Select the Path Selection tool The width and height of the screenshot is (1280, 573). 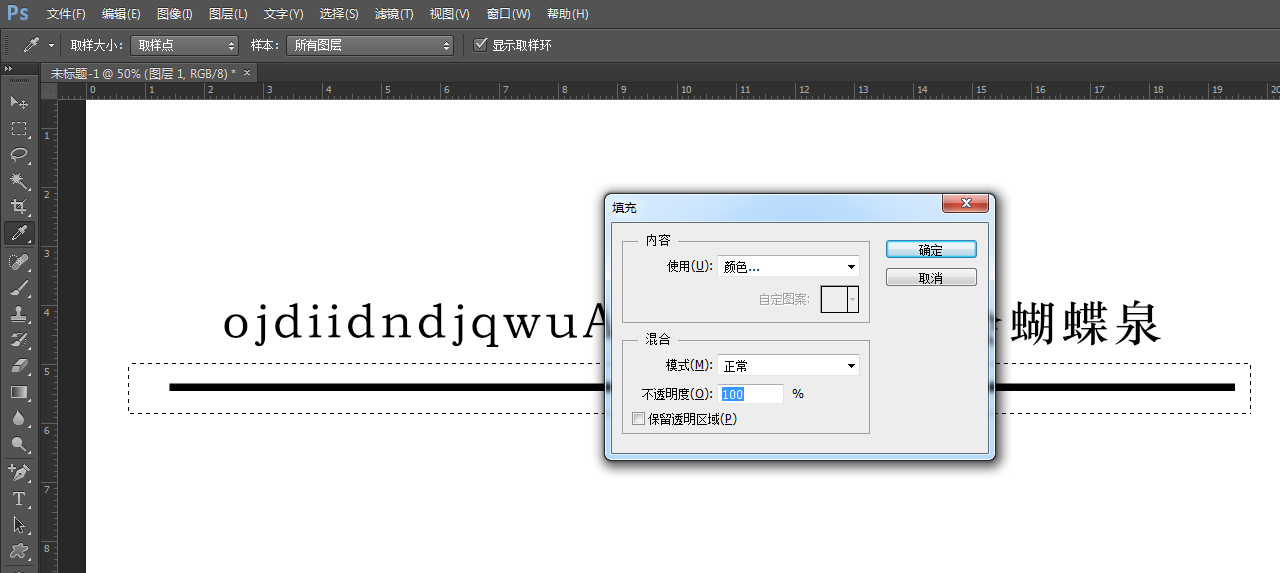[19, 524]
